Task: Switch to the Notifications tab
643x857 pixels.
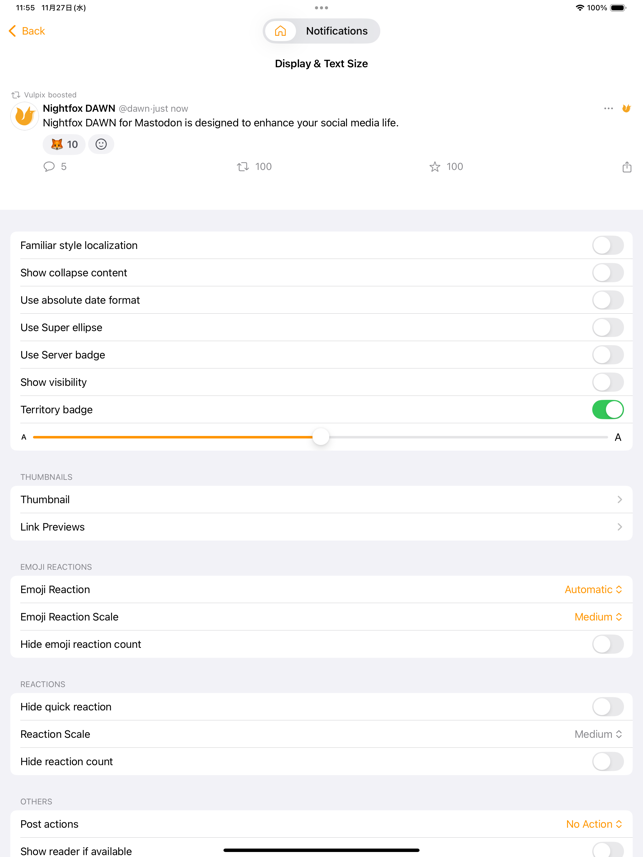Action: tap(337, 31)
